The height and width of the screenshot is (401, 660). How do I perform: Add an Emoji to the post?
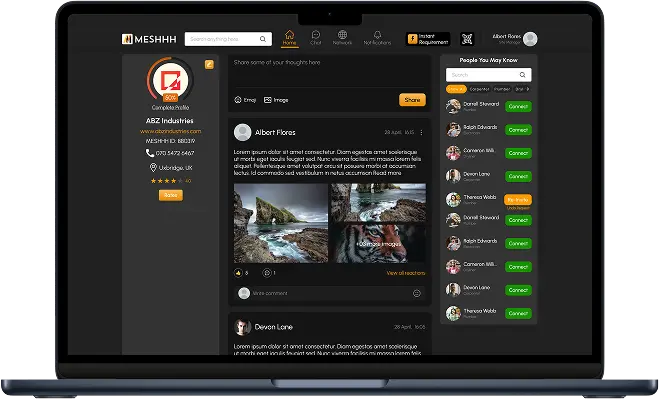click(x=245, y=100)
